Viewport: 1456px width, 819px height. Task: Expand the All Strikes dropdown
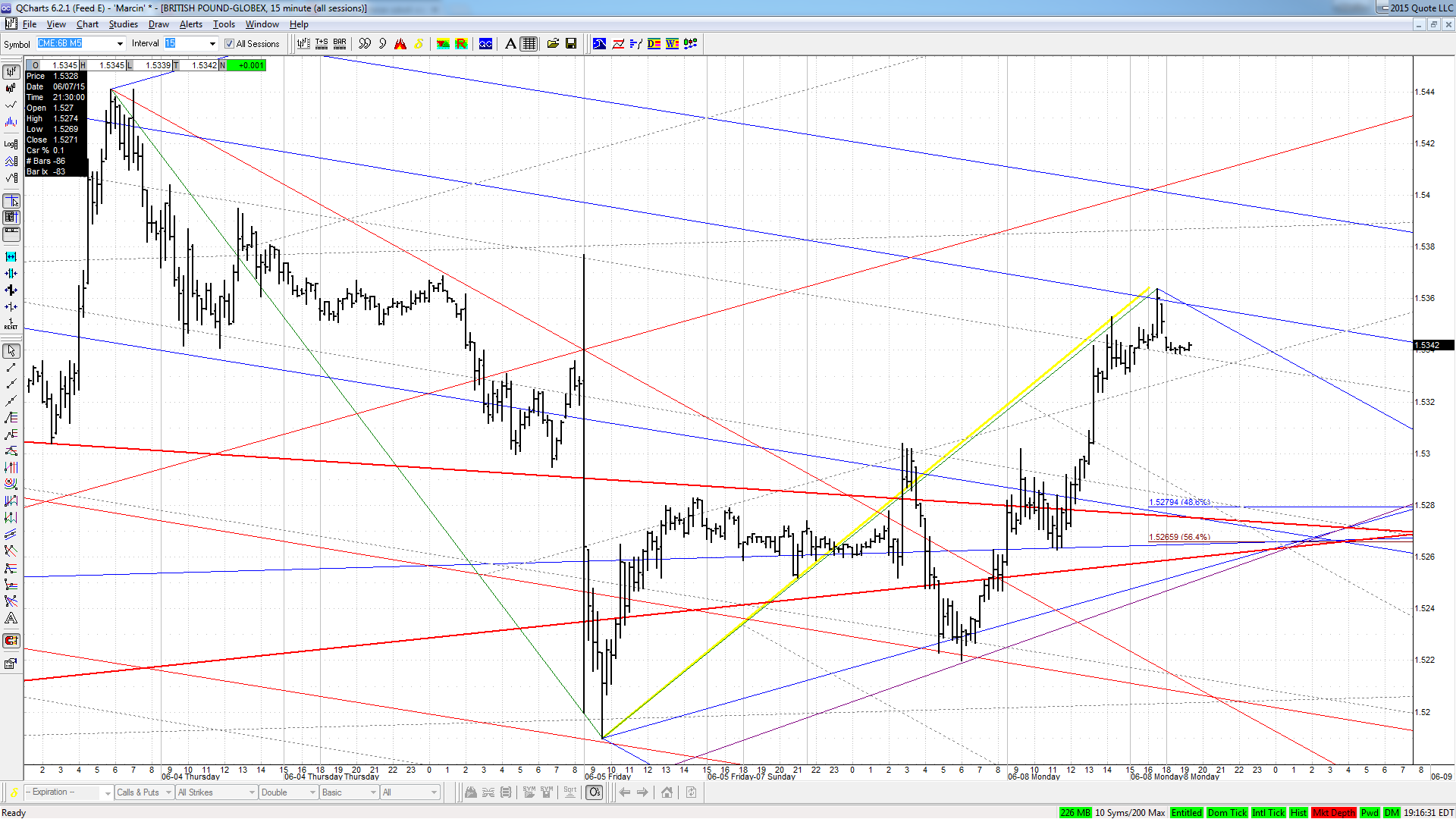click(252, 793)
